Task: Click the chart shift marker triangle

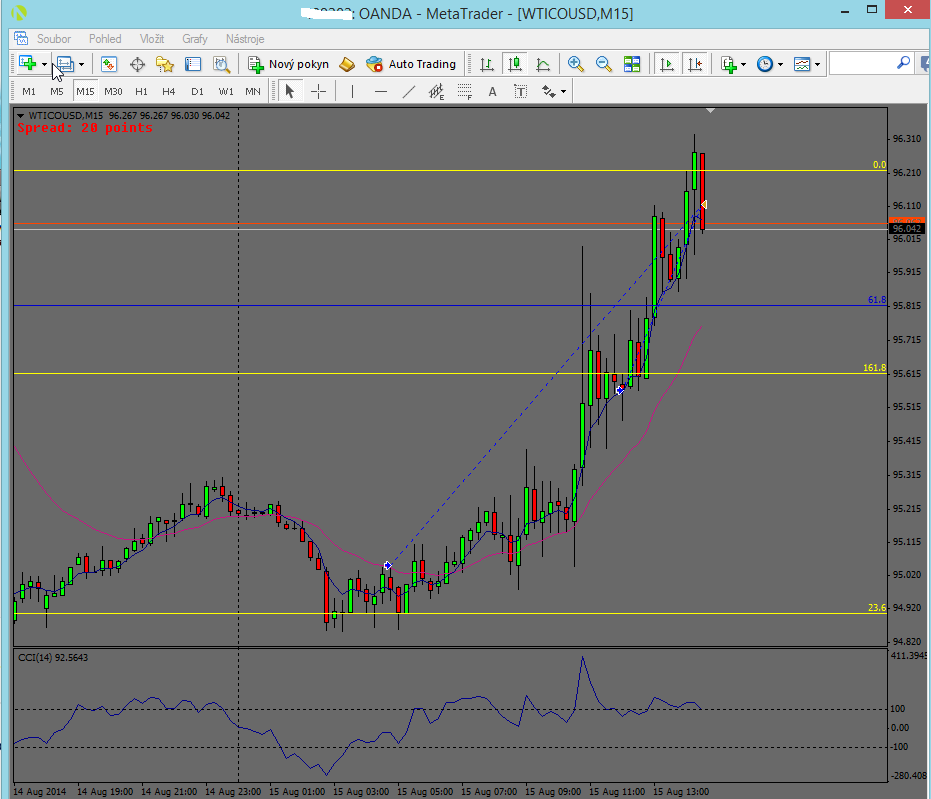Action: click(x=710, y=110)
